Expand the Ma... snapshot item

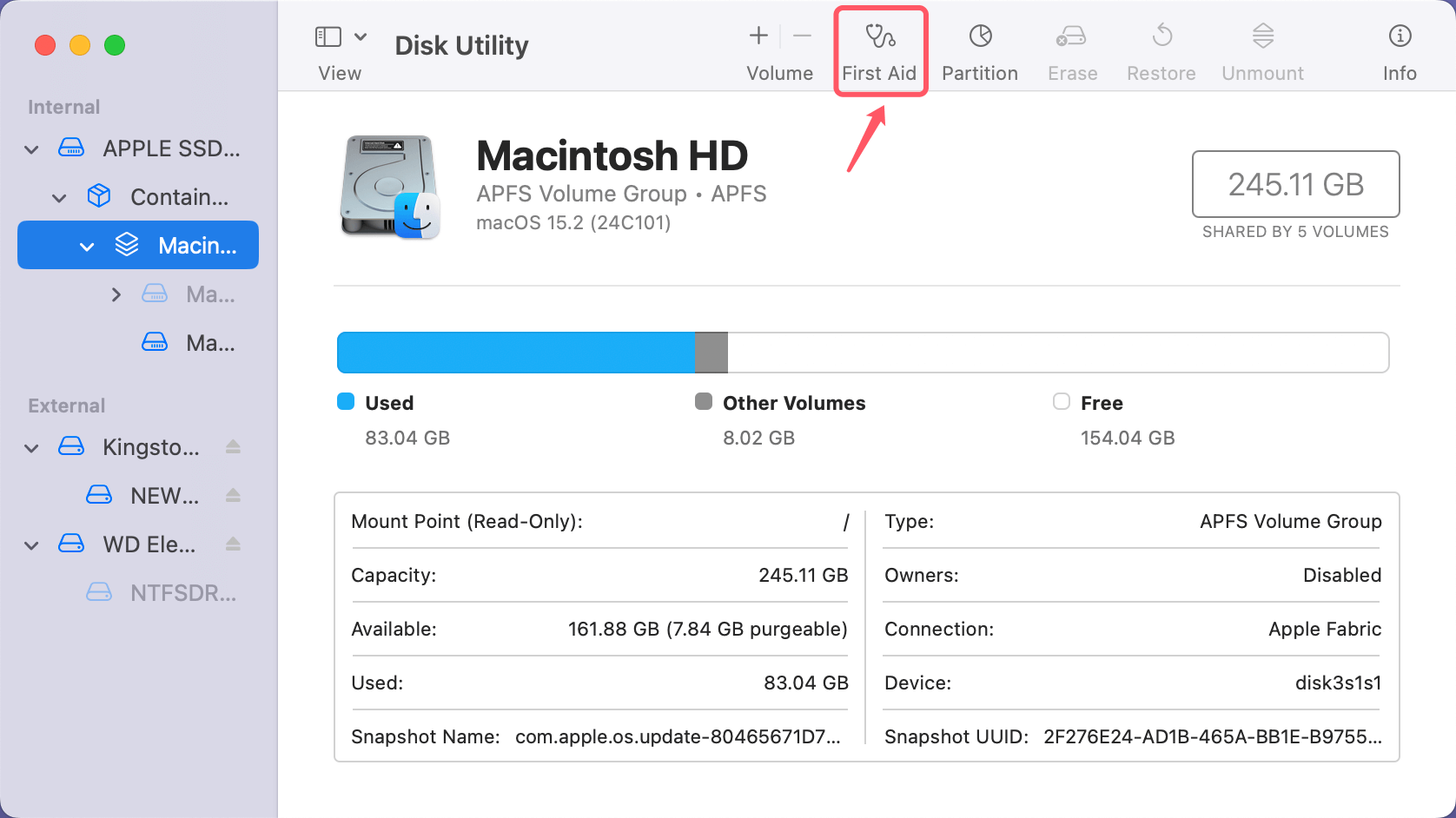[x=117, y=294]
